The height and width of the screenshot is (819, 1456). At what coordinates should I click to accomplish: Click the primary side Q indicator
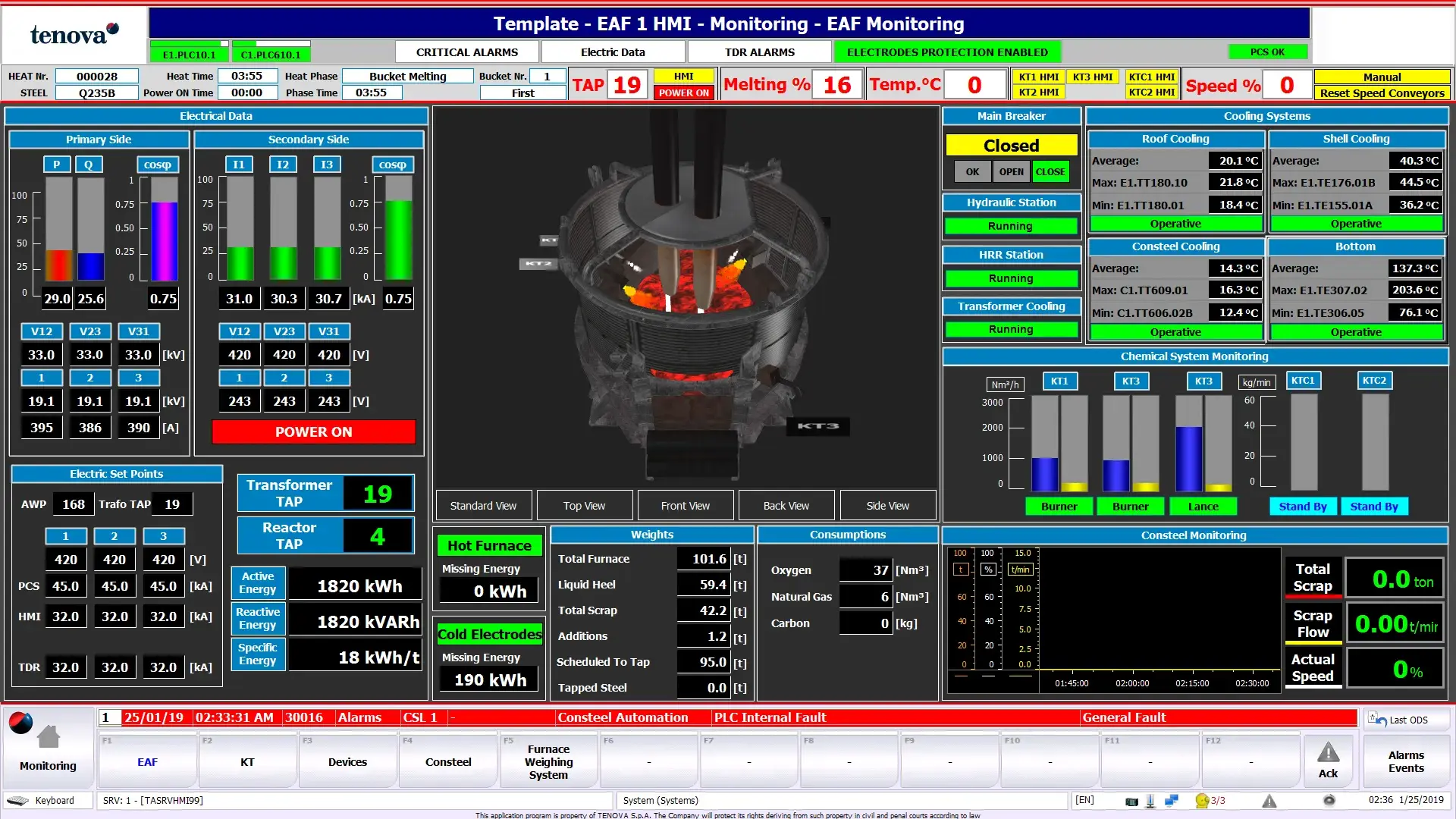click(x=89, y=165)
